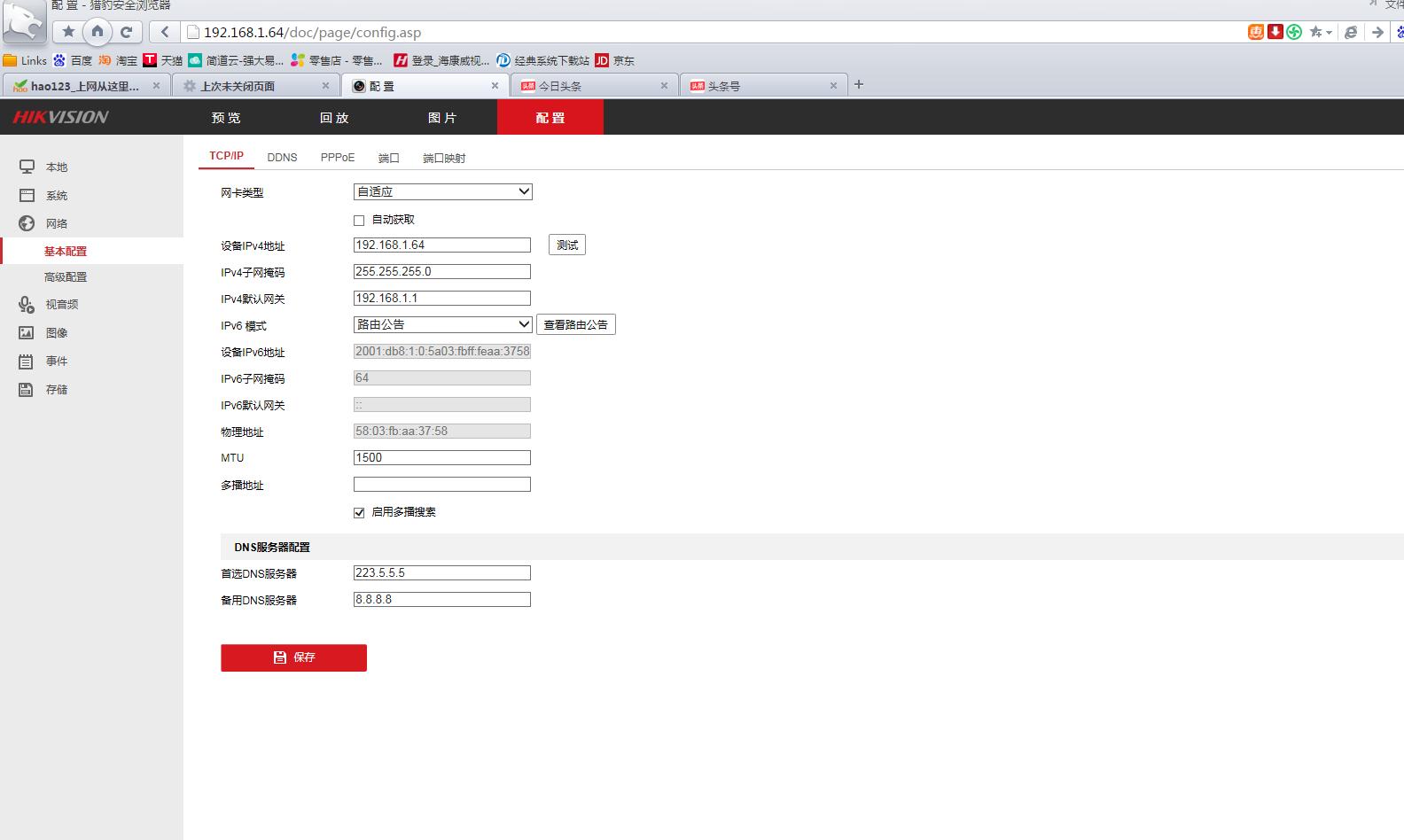Reload page with browser refresh icon
The width and height of the screenshot is (1404, 840).
point(126,32)
